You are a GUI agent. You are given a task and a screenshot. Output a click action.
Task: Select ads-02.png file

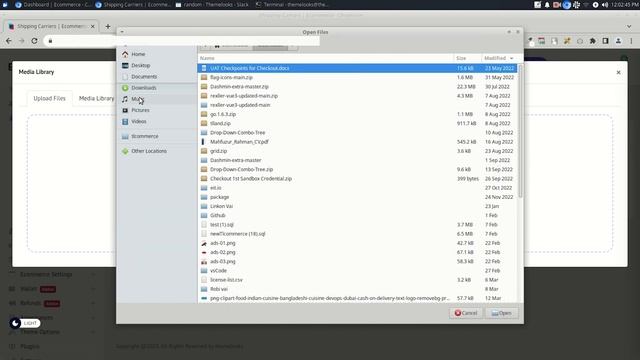[x=357, y=252]
